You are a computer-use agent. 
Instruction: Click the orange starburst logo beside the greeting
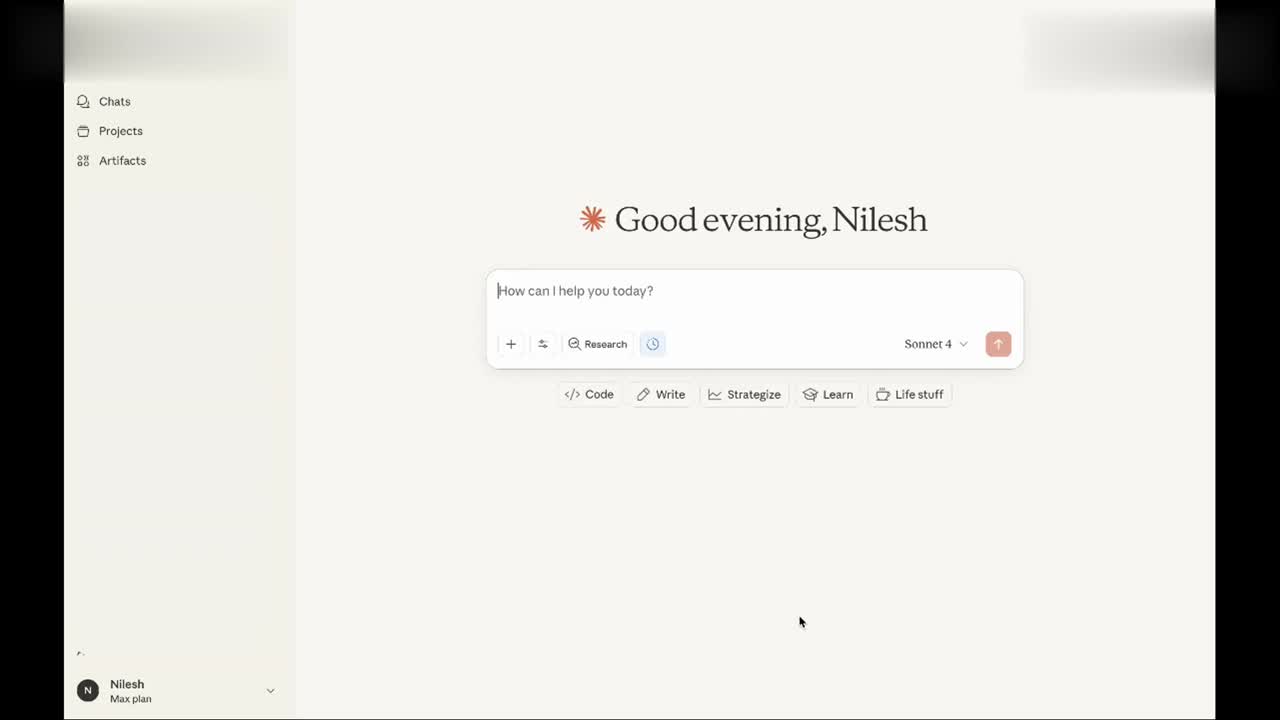click(593, 219)
